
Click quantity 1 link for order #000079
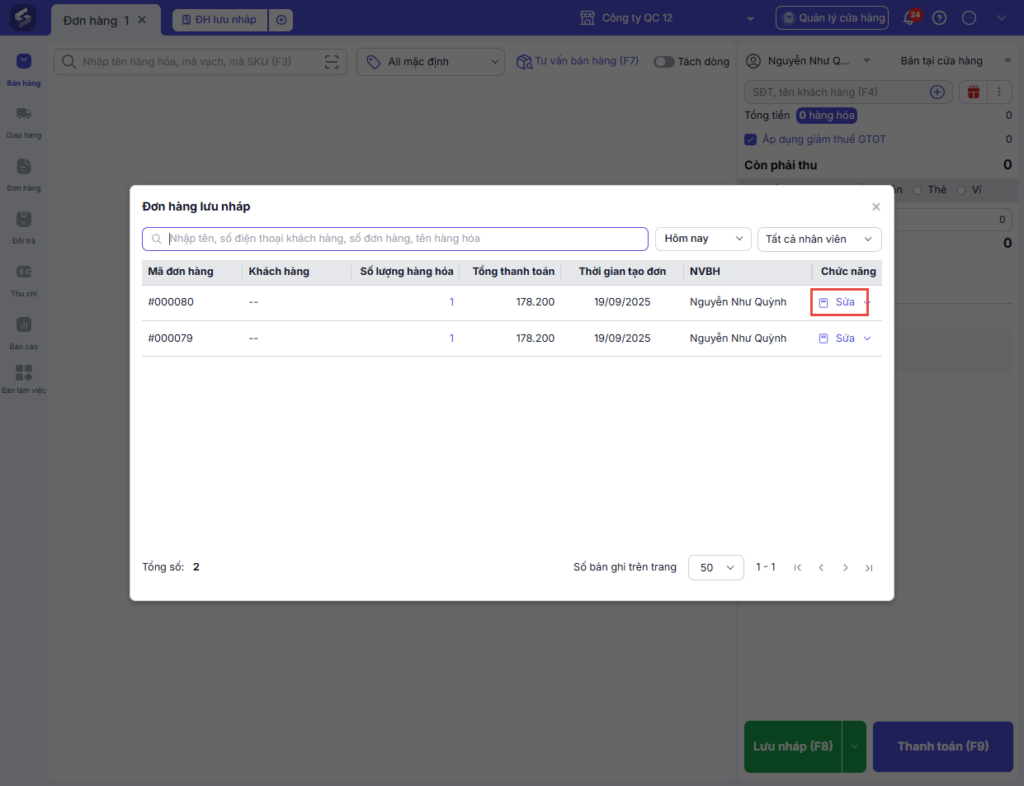(x=451, y=338)
